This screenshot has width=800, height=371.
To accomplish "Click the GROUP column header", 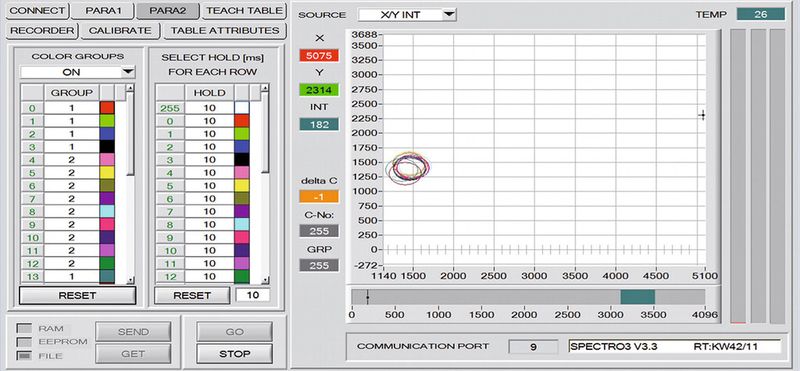I will tap(71, 93).
